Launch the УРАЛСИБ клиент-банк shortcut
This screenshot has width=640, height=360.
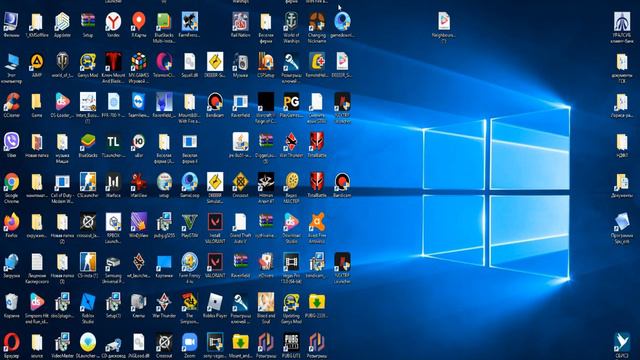[622, 21]
